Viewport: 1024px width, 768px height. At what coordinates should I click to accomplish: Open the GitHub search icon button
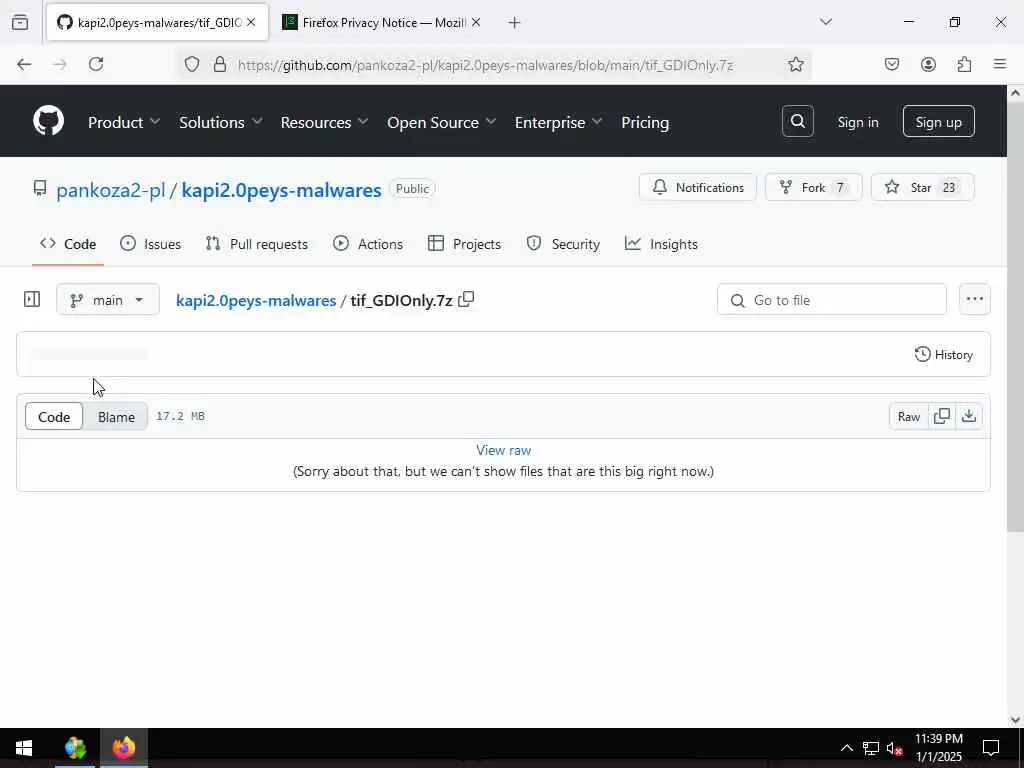(x=797, y=121)
